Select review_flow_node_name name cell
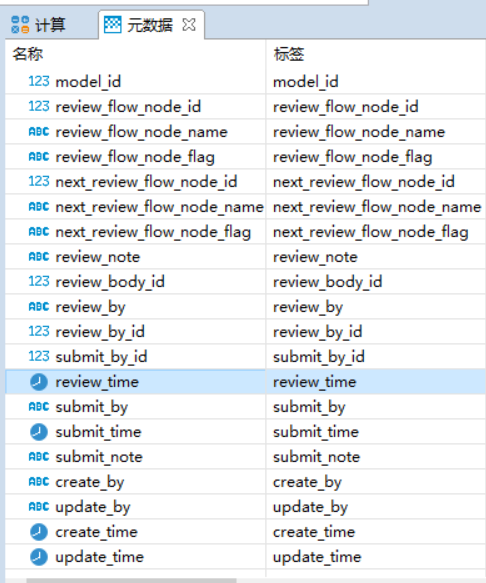 [141, 132]
